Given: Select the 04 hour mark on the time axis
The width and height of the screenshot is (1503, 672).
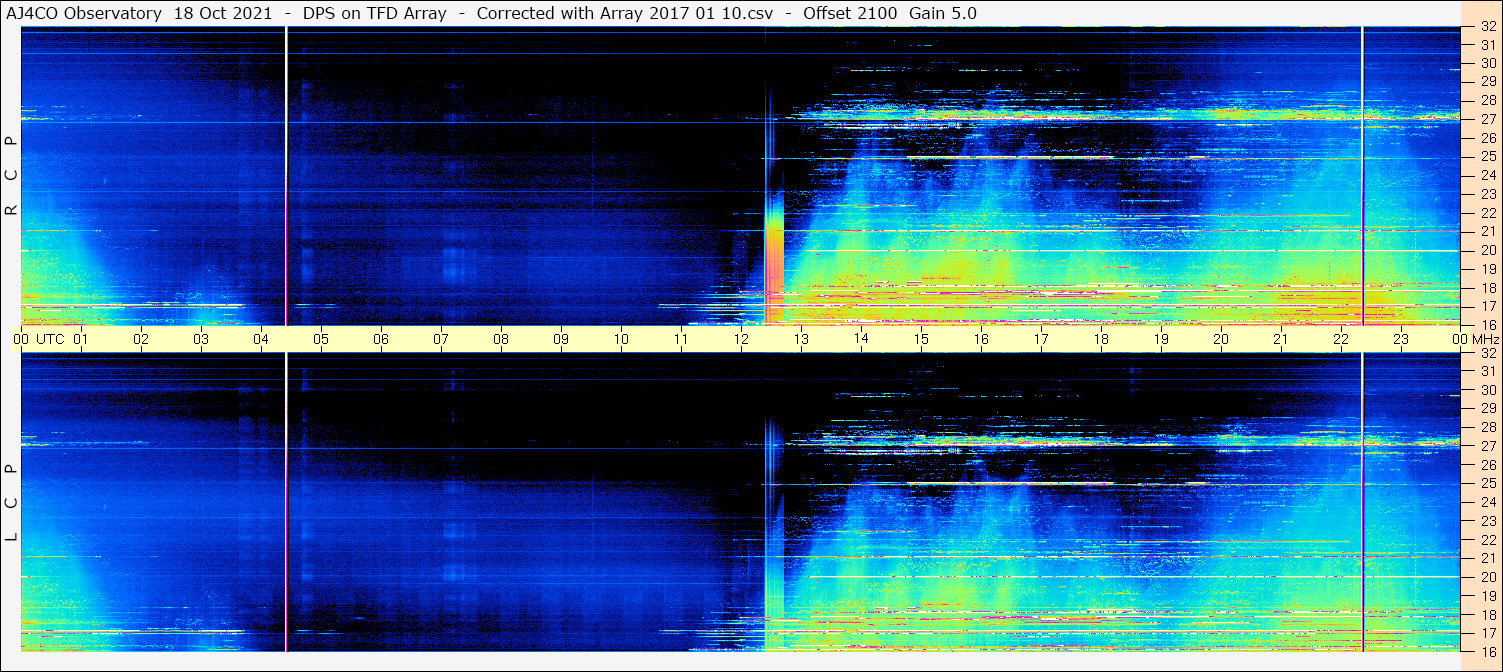Looking at the screenshot, I should pos(261,339).
